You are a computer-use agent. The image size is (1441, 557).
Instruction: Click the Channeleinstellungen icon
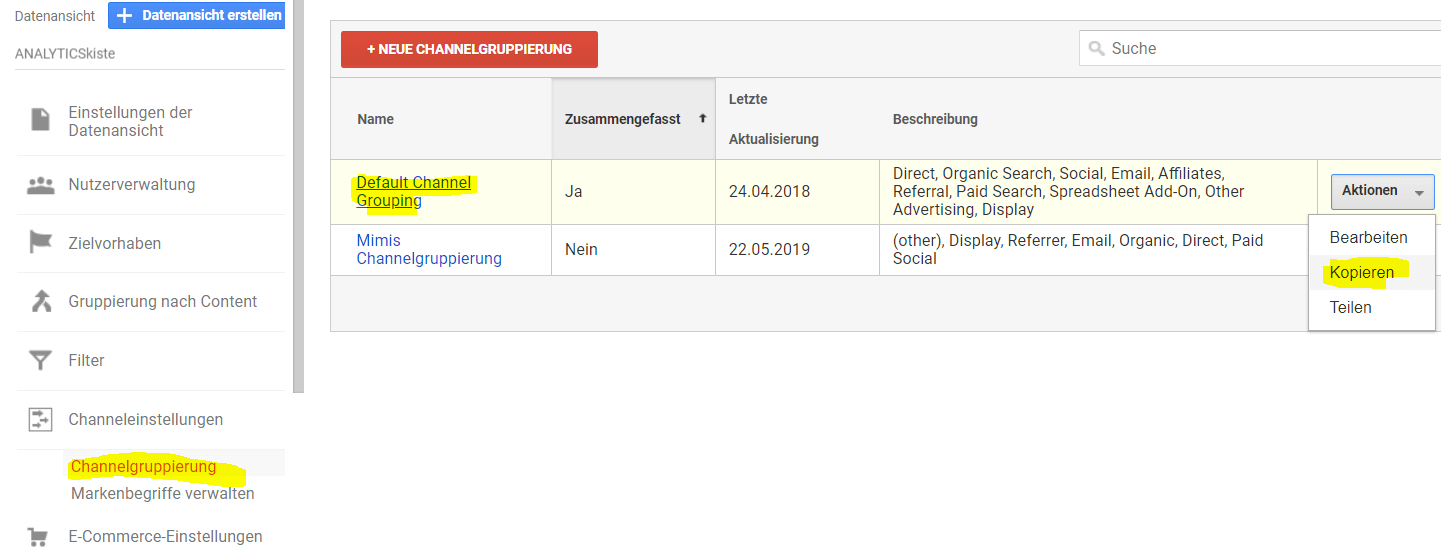(x=40, y=419)
